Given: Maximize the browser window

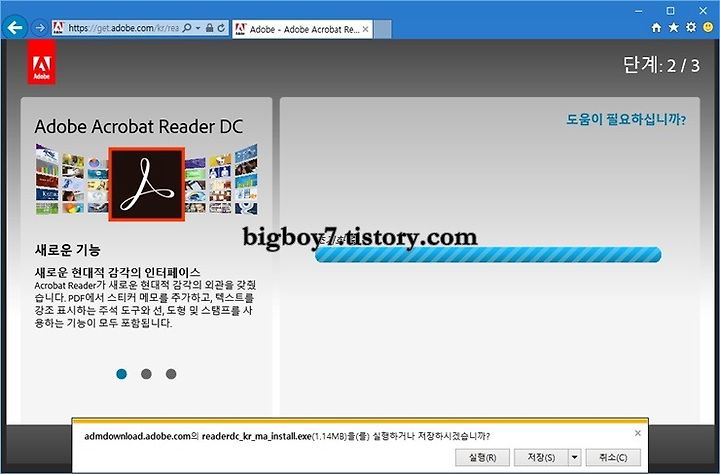Looking at the screenshot, I should point(670,11).
